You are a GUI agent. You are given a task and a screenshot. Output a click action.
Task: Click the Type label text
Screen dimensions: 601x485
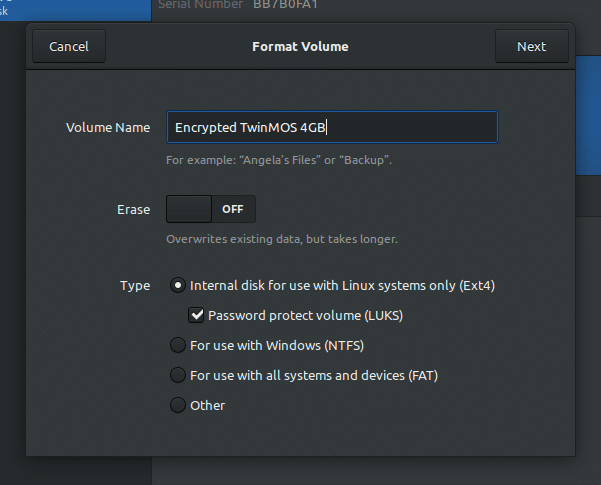(x=135, y=285)
